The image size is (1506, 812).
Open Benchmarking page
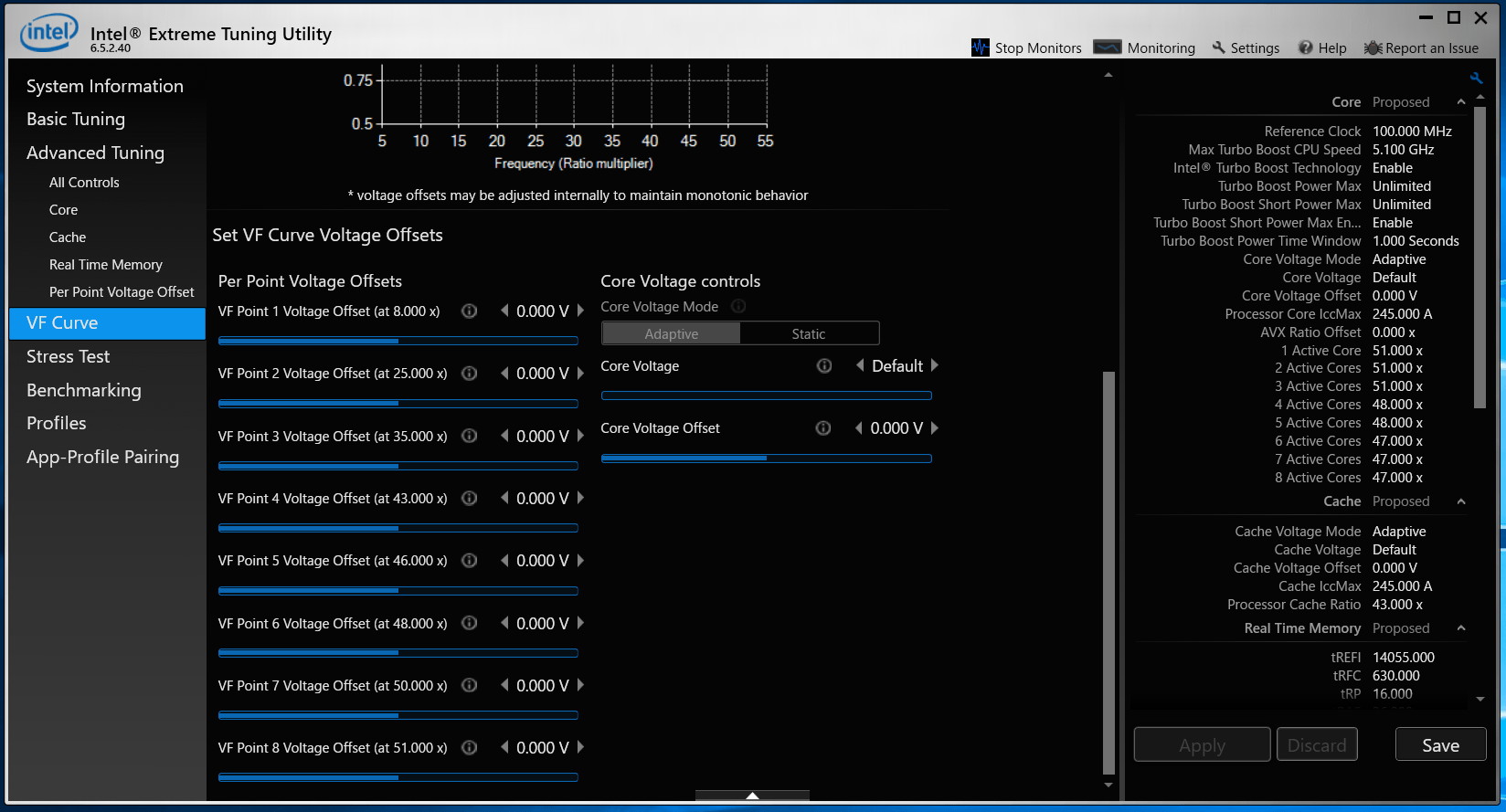(84, 390)
